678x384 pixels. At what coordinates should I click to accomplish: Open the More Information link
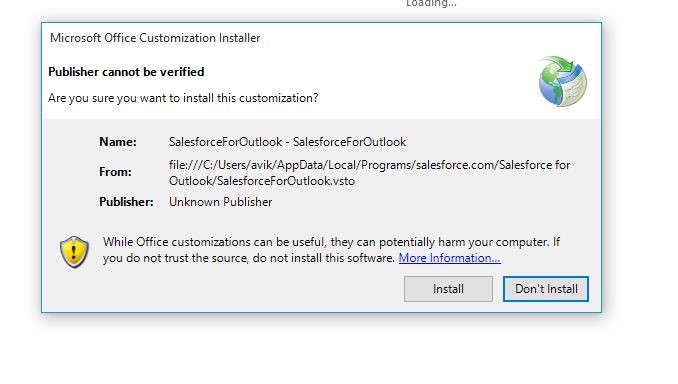pyautogui.click(x=449, y=258)
